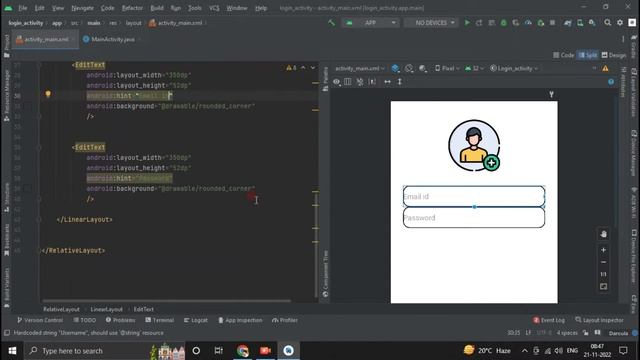Open the APP run configuration dropdown
Viewport: 640px width, 360px height.
pos(371,23)
